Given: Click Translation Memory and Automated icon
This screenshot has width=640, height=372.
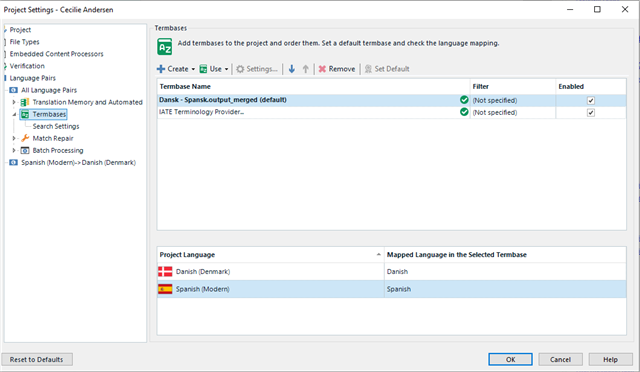Looking at the screenshot, I should [x=25, y=102].
